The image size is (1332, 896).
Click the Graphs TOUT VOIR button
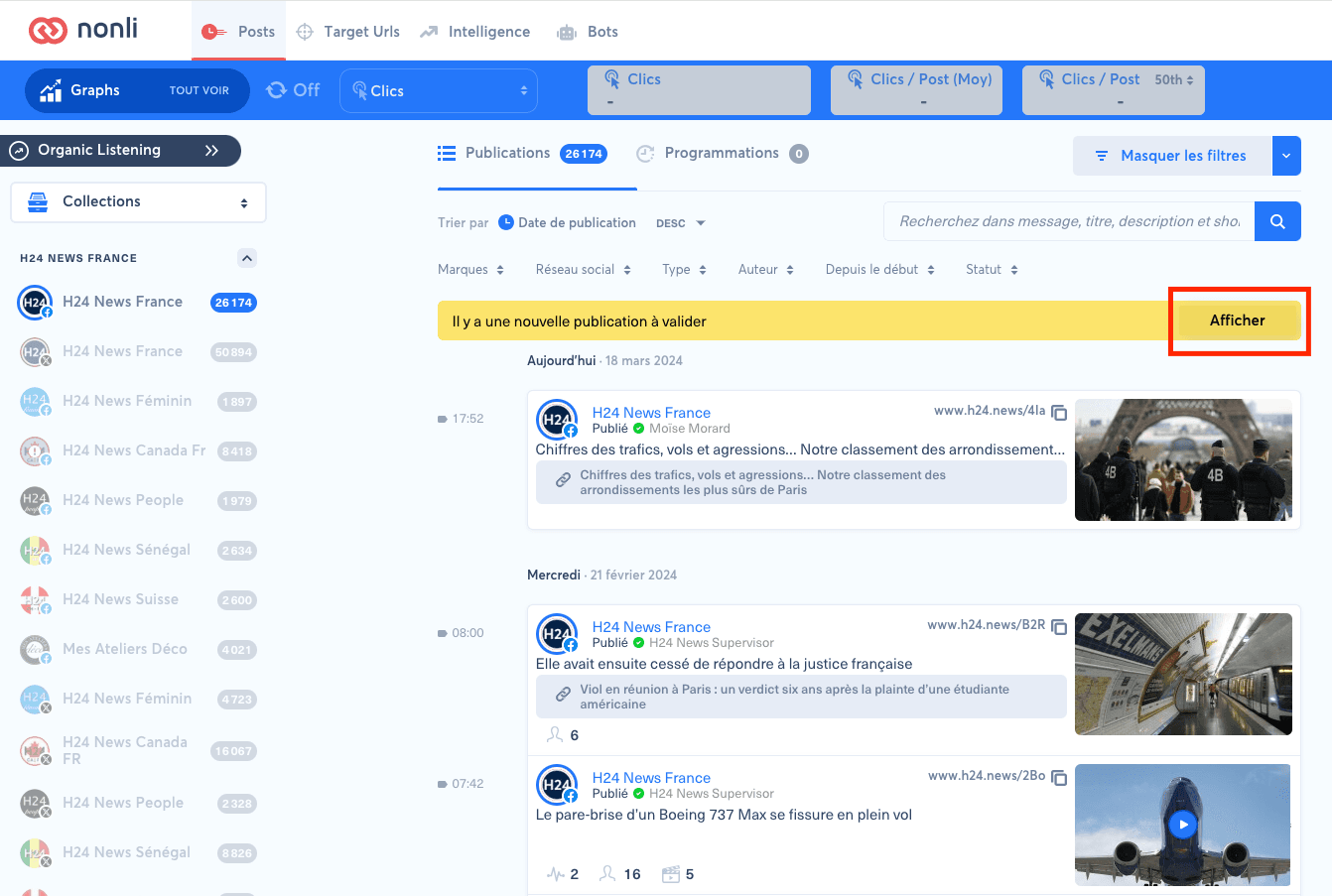137,90
